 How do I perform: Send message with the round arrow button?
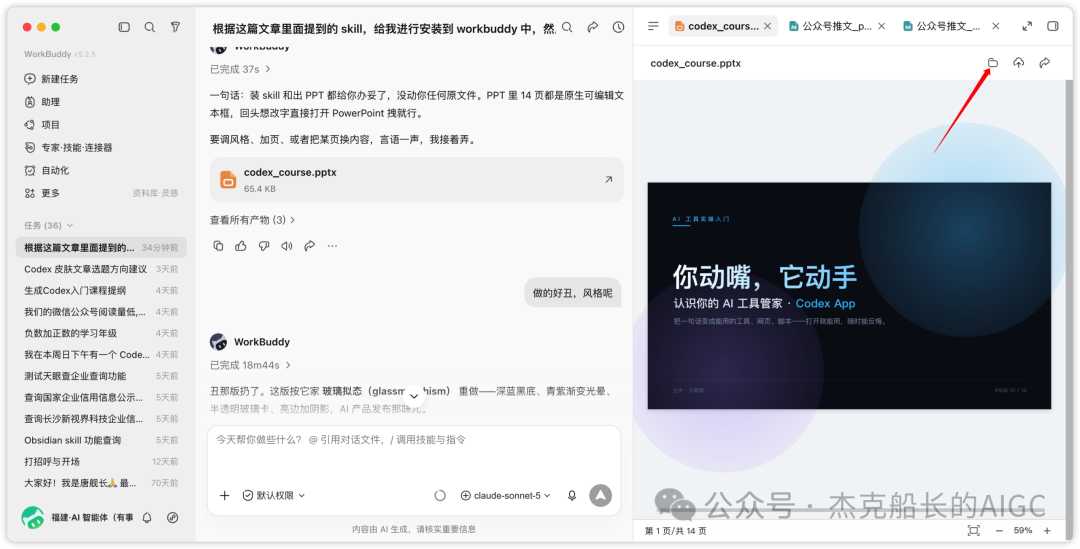click(x=601, y=495)
